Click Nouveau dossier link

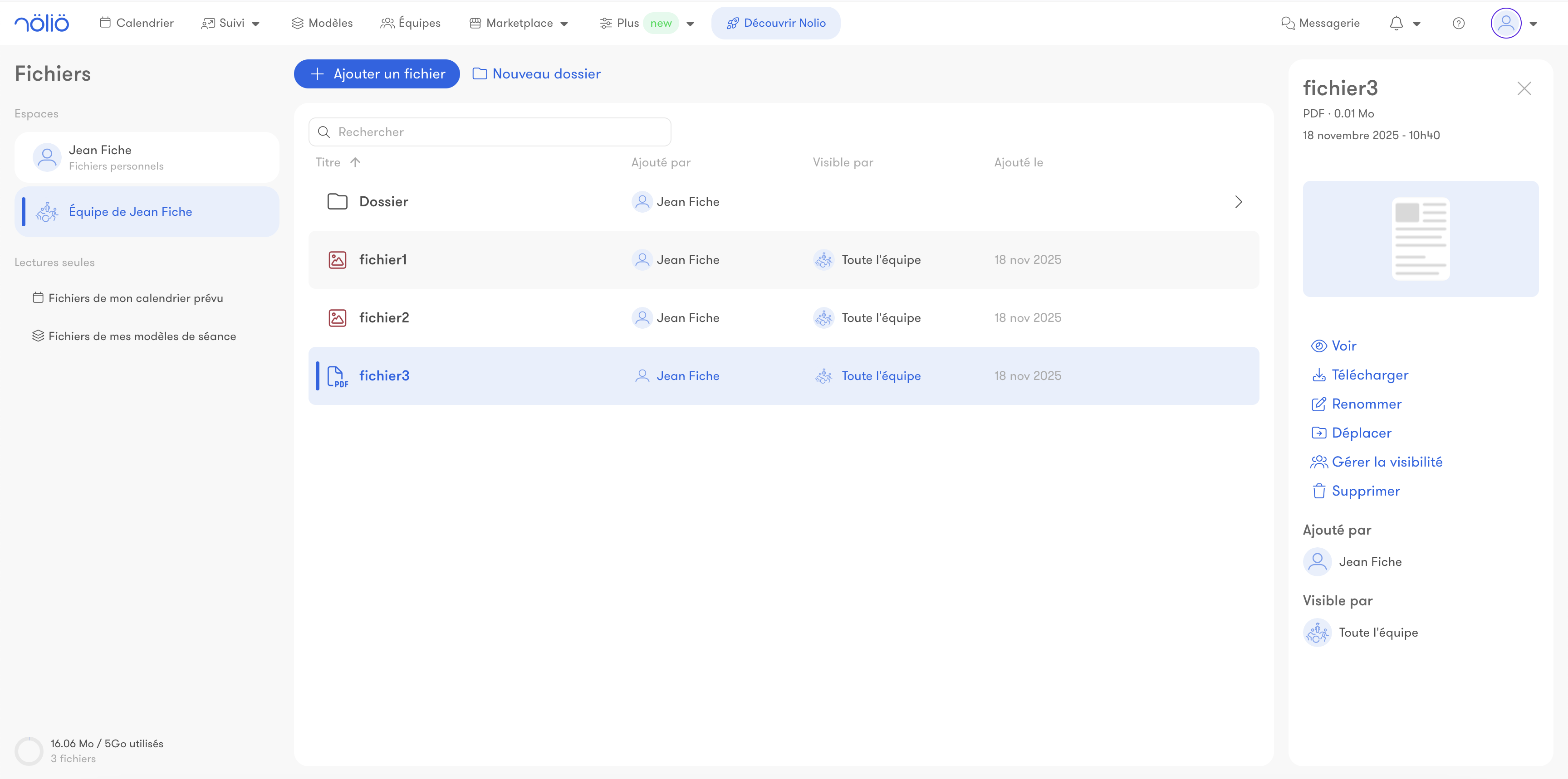(x=537, y=74)
